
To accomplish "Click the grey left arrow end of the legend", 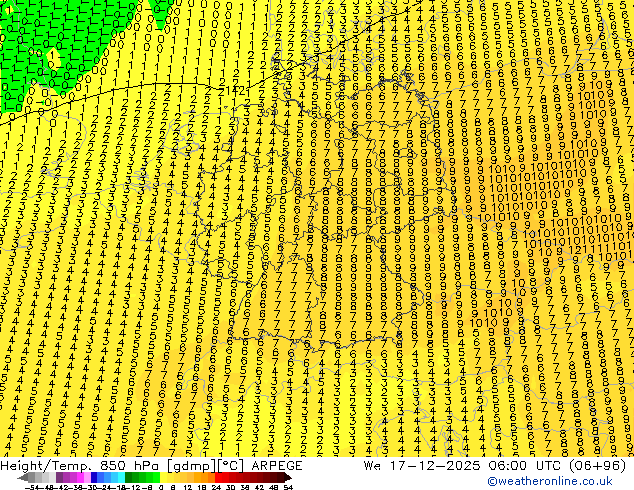I will coord(23,478).
